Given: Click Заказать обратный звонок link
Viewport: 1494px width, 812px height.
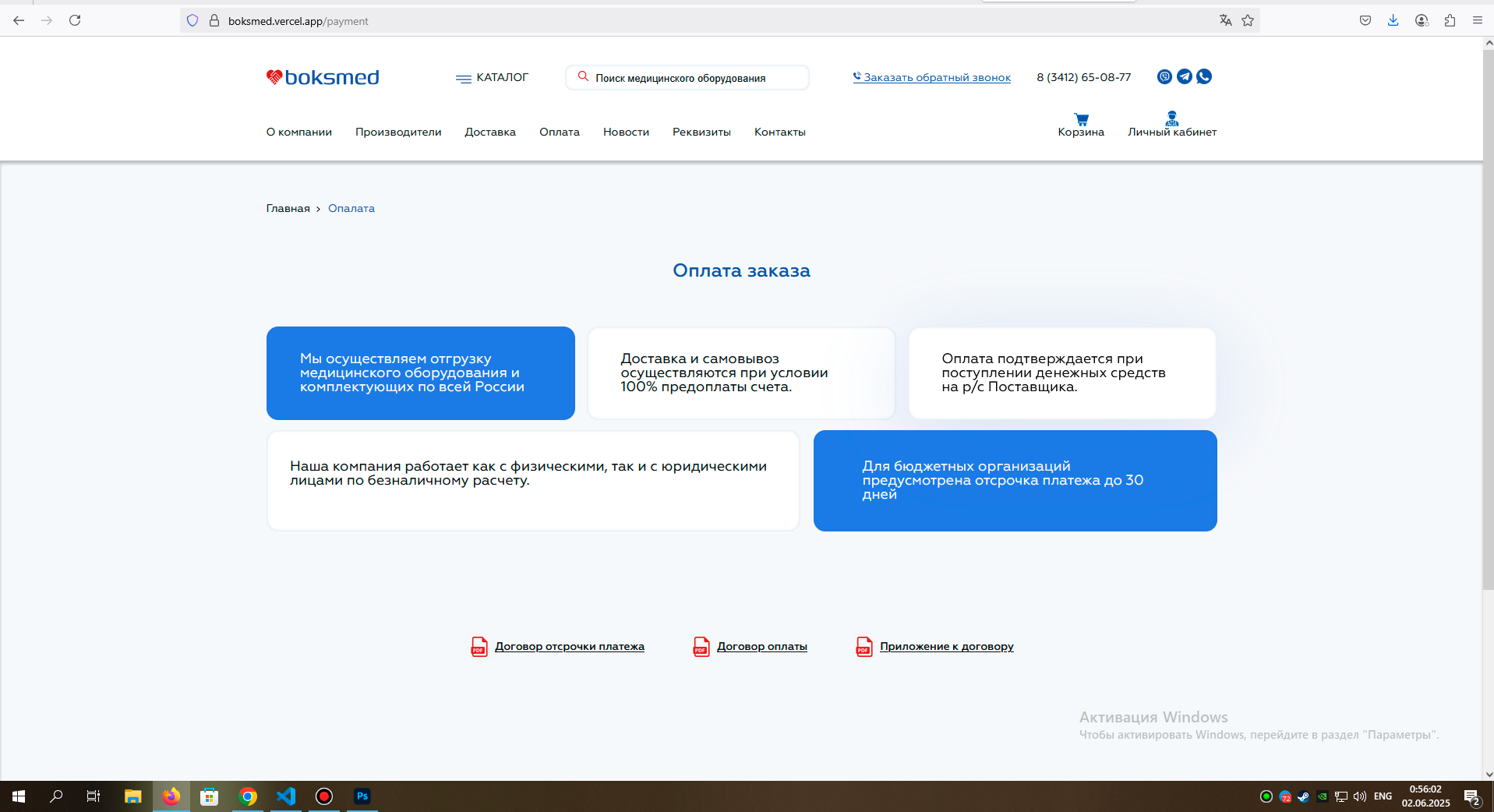Looking at the screenshot, I should 932,77.
